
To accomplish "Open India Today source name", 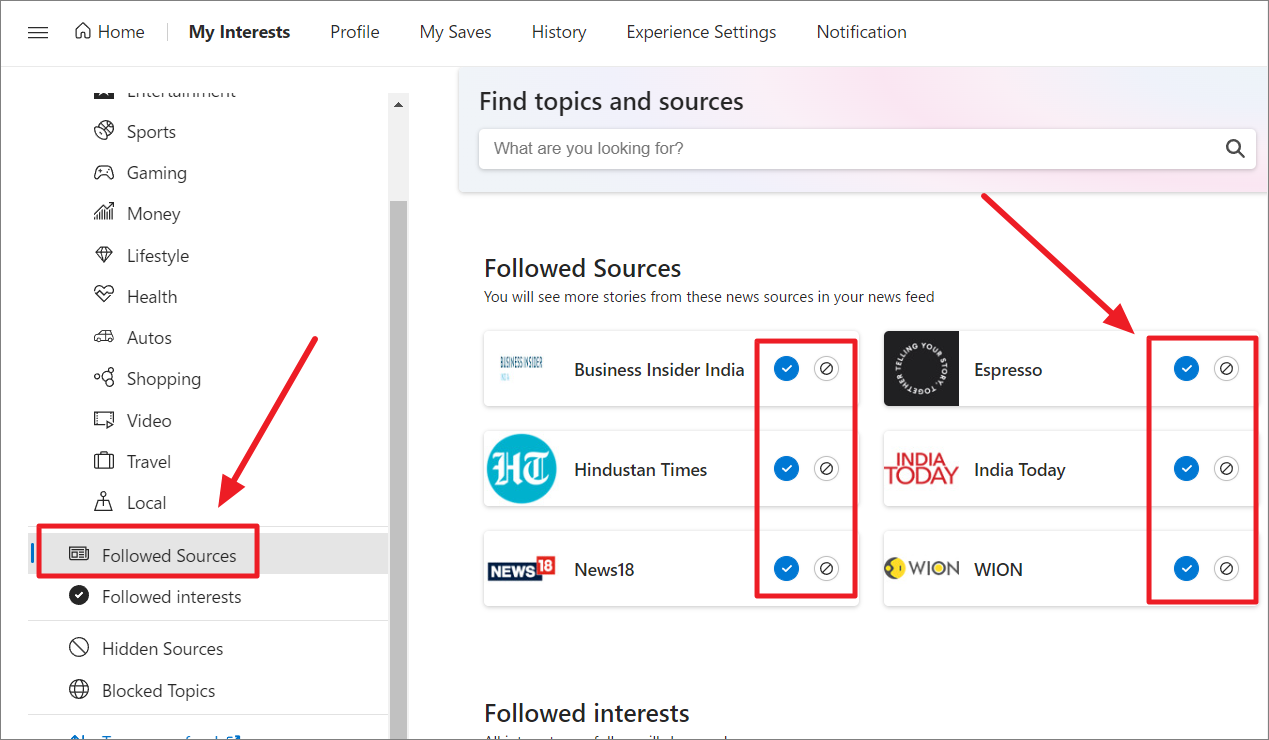I will tap(1020, 470).
